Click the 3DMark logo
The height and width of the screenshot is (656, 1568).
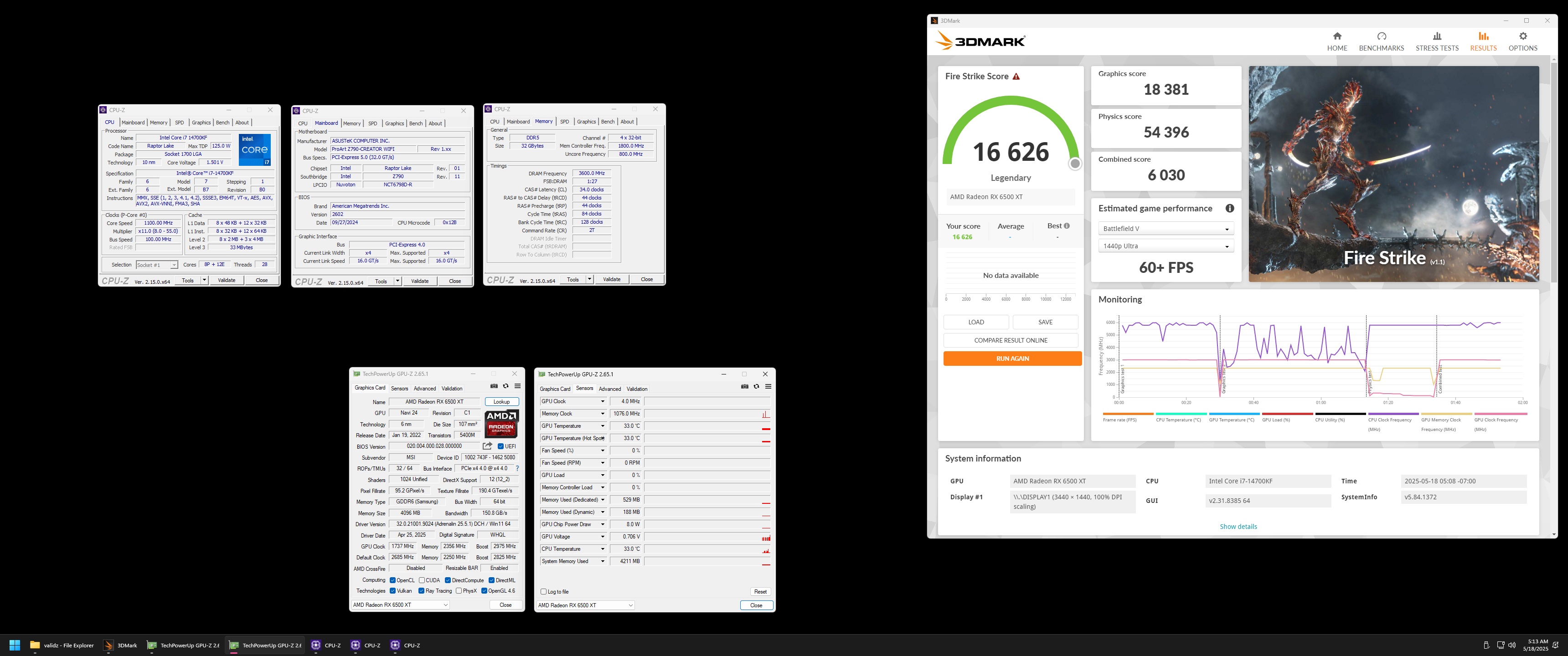(x=980, y=41)
